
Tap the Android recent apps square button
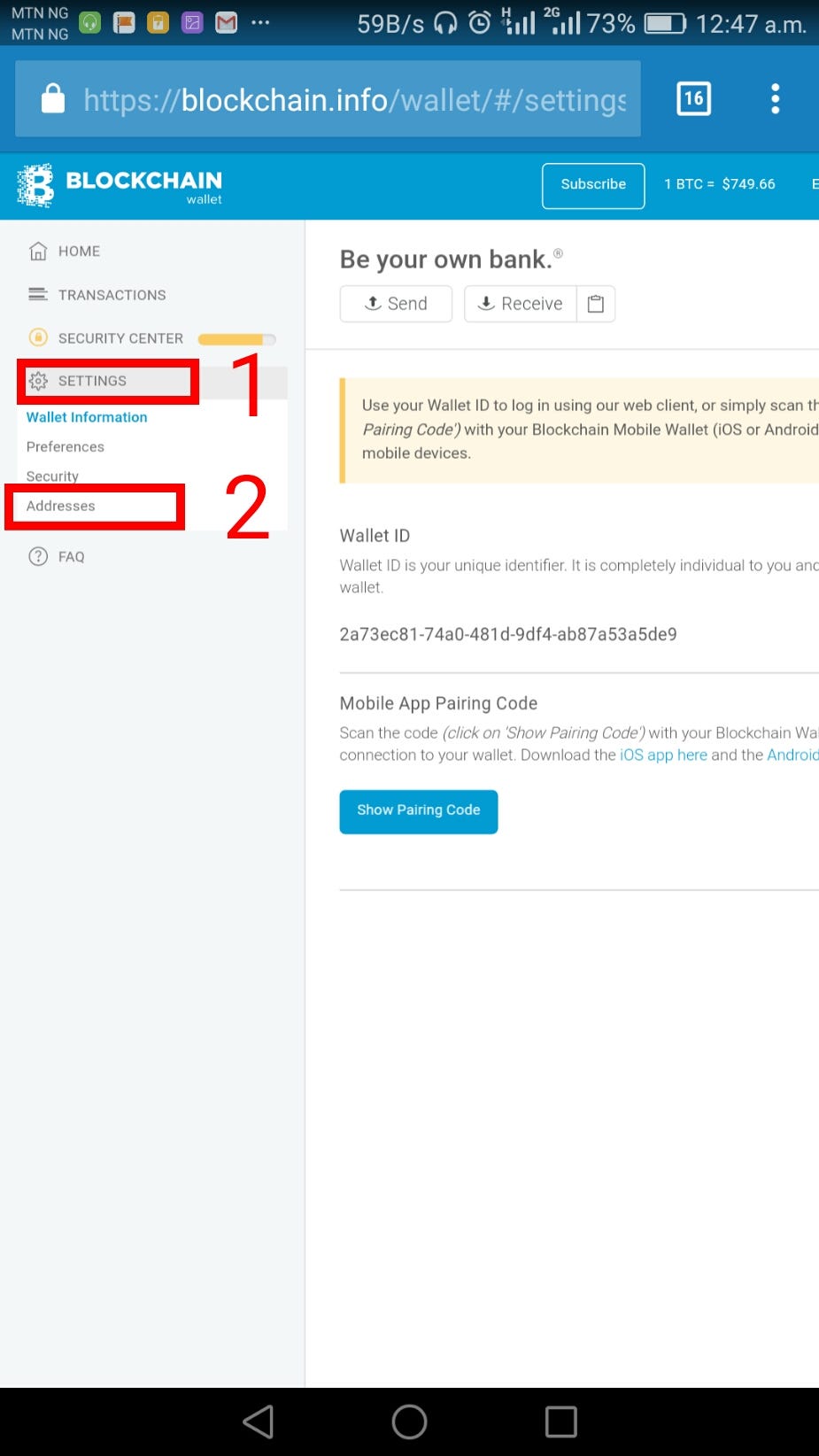point(560,1422)
